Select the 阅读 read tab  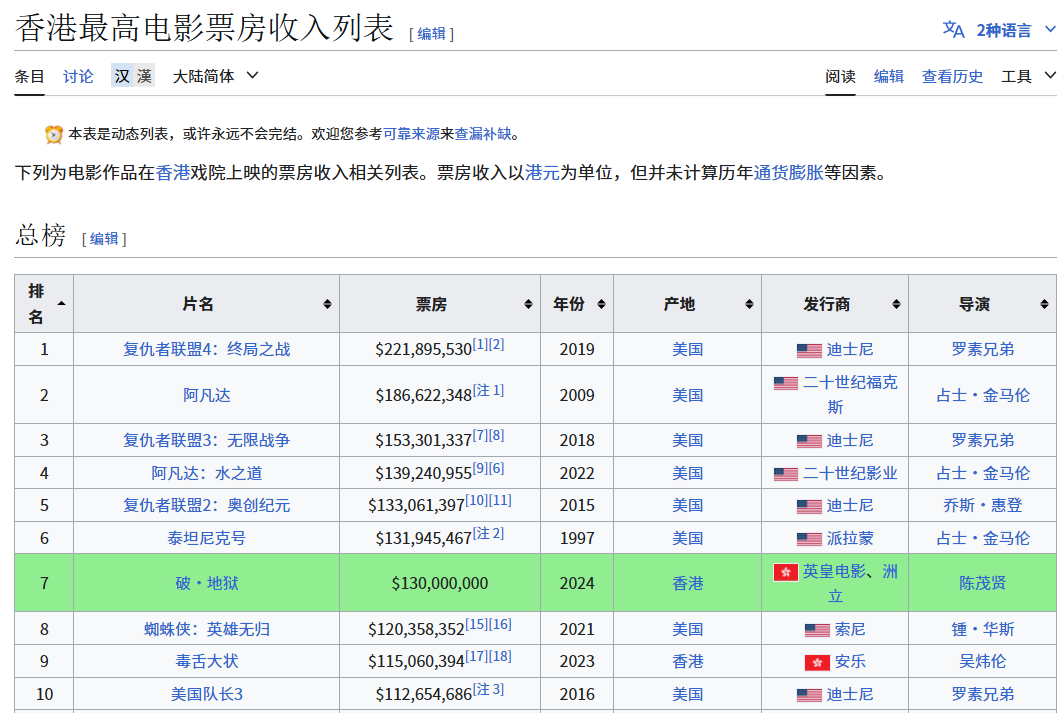point(840,76)
